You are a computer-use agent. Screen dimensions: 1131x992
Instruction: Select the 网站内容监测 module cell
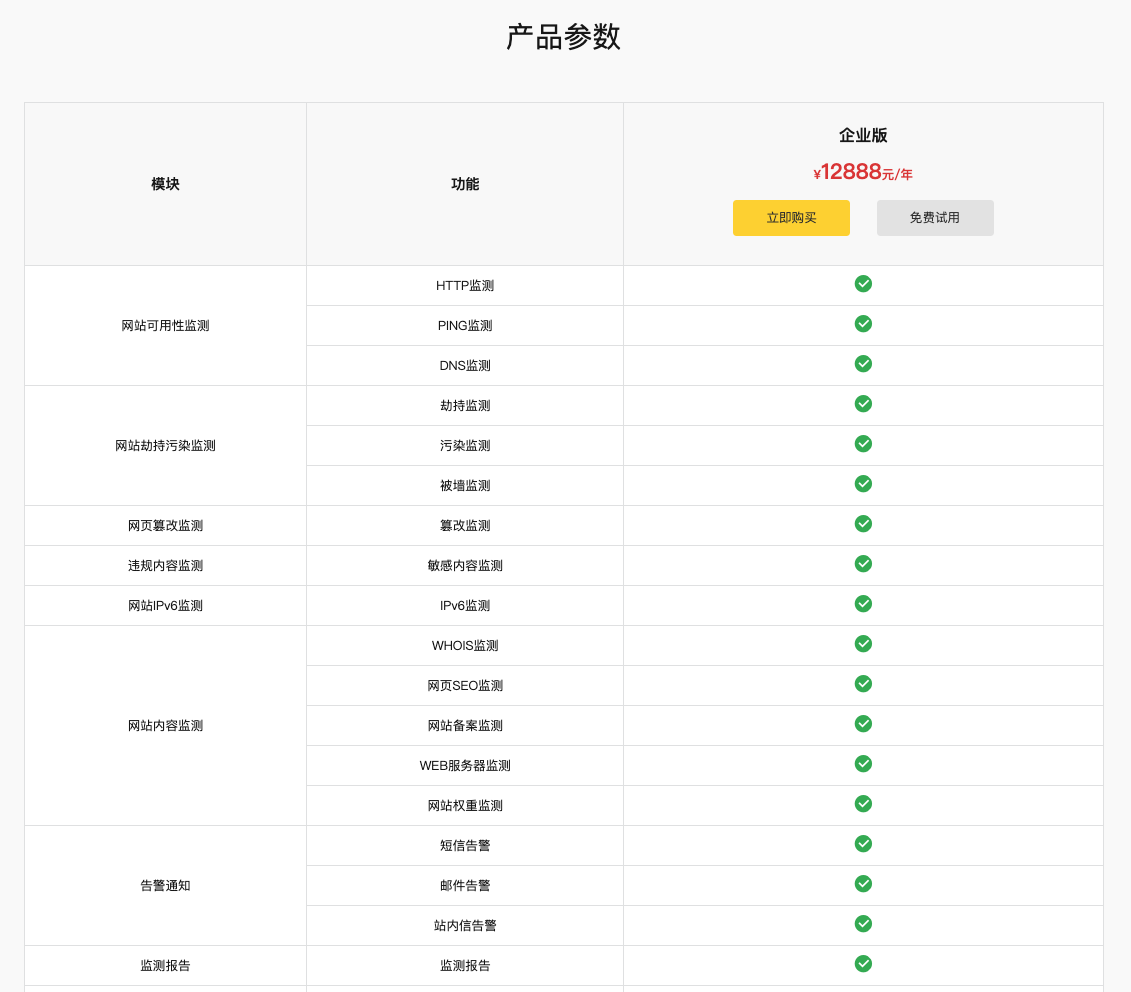point(165,726)
